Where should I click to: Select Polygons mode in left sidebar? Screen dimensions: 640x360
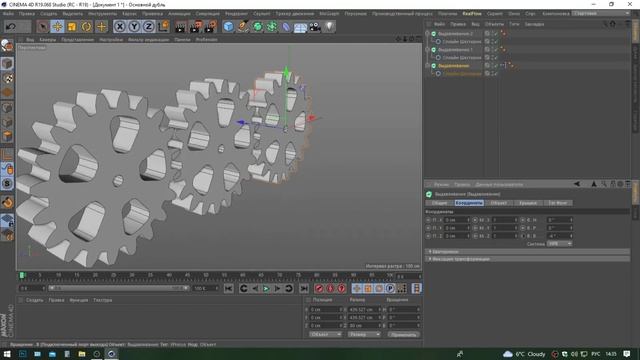point(7,136)
